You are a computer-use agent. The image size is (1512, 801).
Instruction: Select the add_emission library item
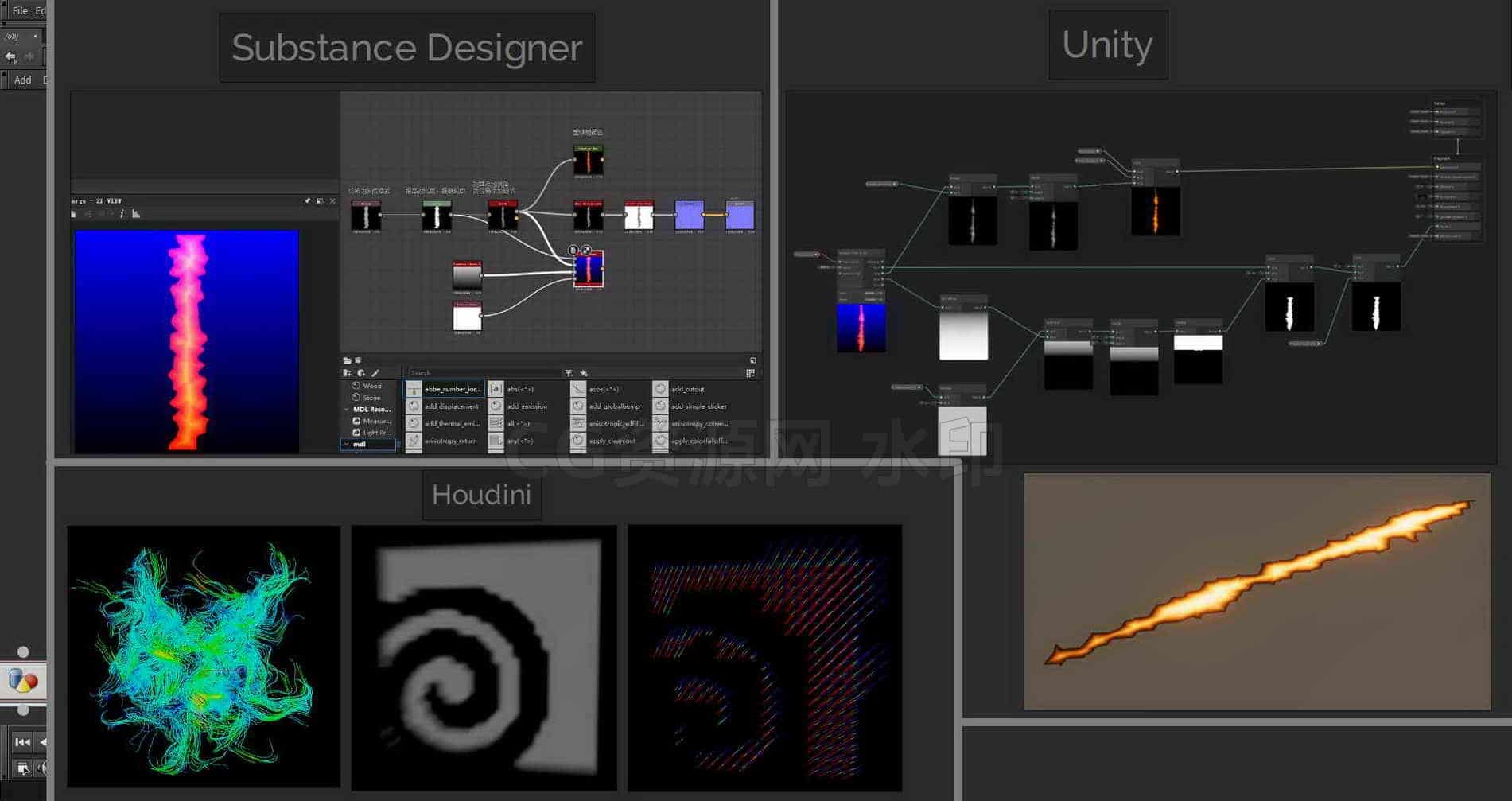(x=519, y=406)
